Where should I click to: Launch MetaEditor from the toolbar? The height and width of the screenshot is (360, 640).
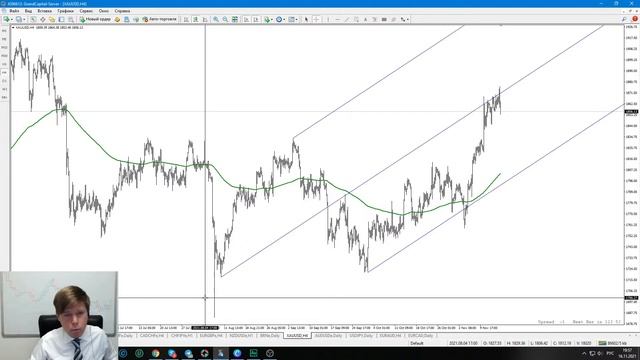coord(118,19)
